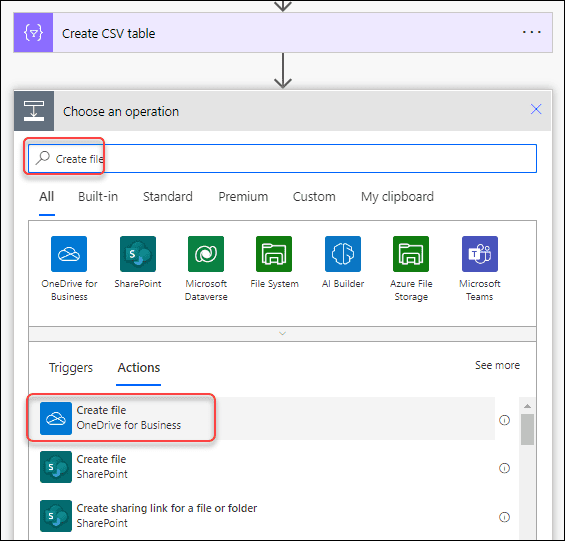
Task: Switch to the Premium tab
Action: pyautogui.click(x=243, y=197)
